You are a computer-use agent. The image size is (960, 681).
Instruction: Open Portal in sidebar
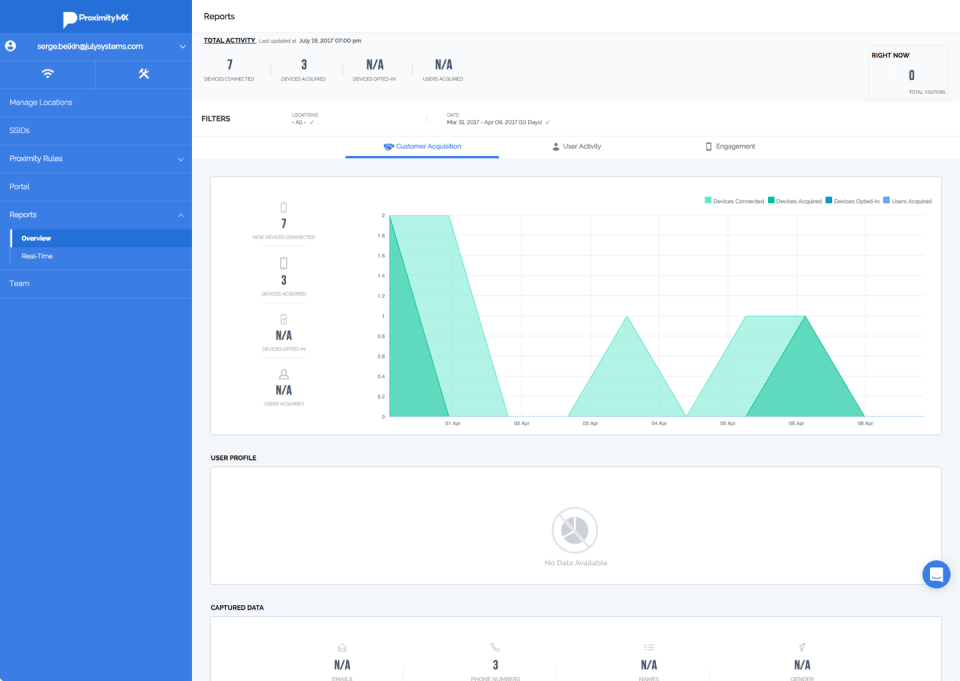point(96,187)
